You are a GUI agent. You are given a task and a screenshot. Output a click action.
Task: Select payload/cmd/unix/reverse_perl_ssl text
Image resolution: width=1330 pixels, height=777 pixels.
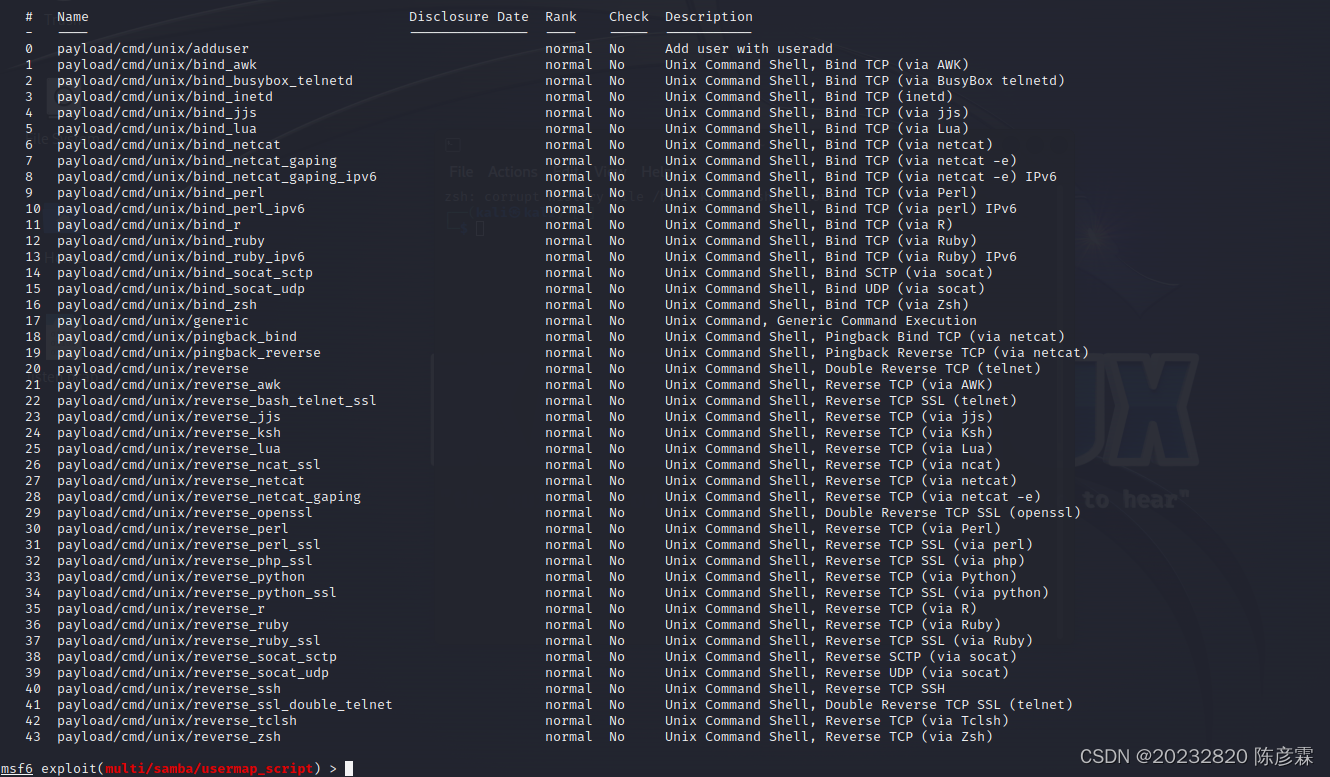(189, 545)
